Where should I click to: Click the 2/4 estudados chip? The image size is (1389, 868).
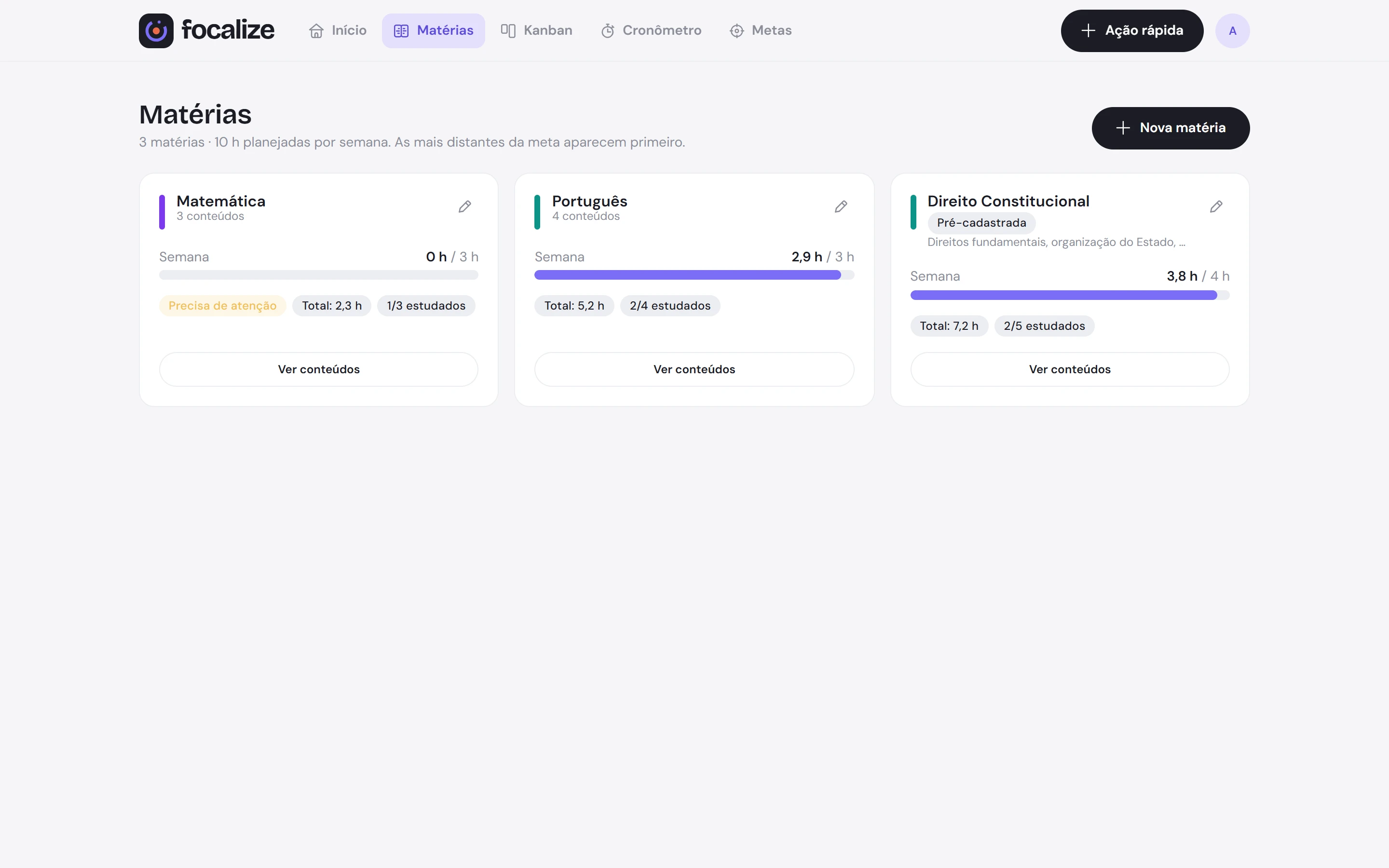(670, 305)
